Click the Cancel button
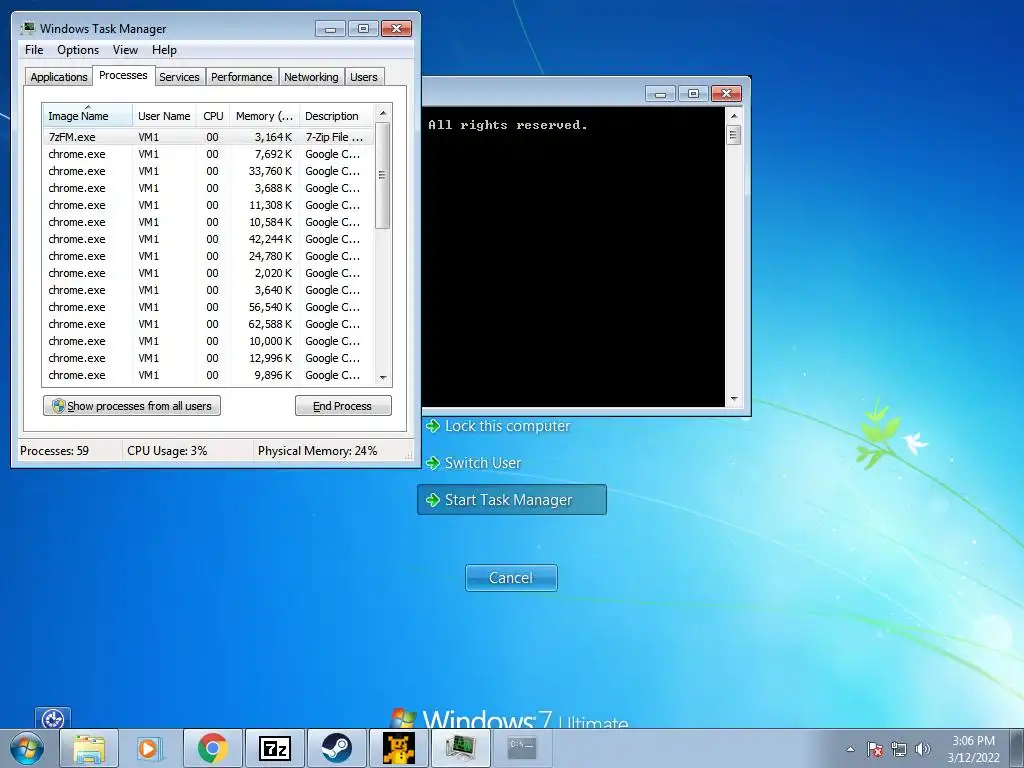The height and width of the screenshot is (768, 1024). tap(511, 578)
